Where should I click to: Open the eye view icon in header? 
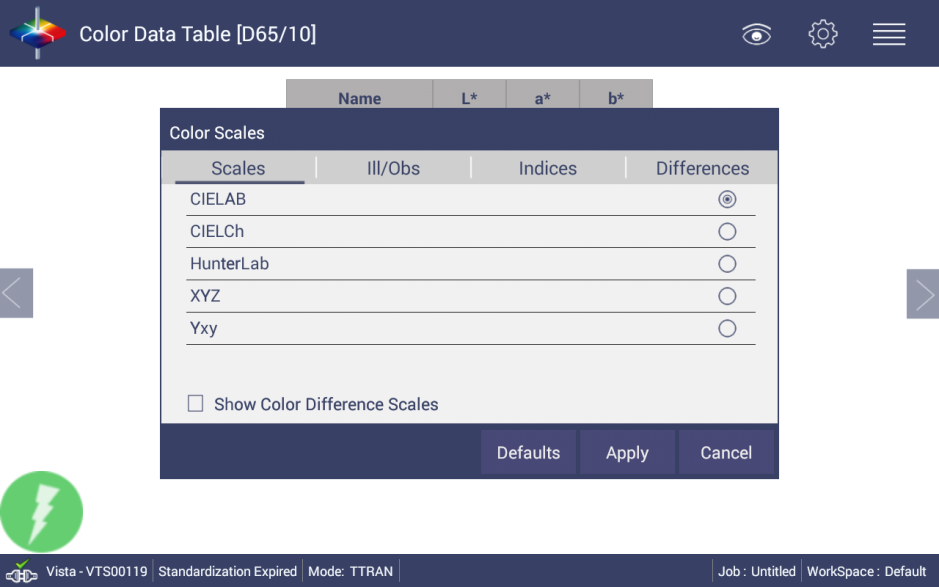pyautogui.click(x=757, y=35)
